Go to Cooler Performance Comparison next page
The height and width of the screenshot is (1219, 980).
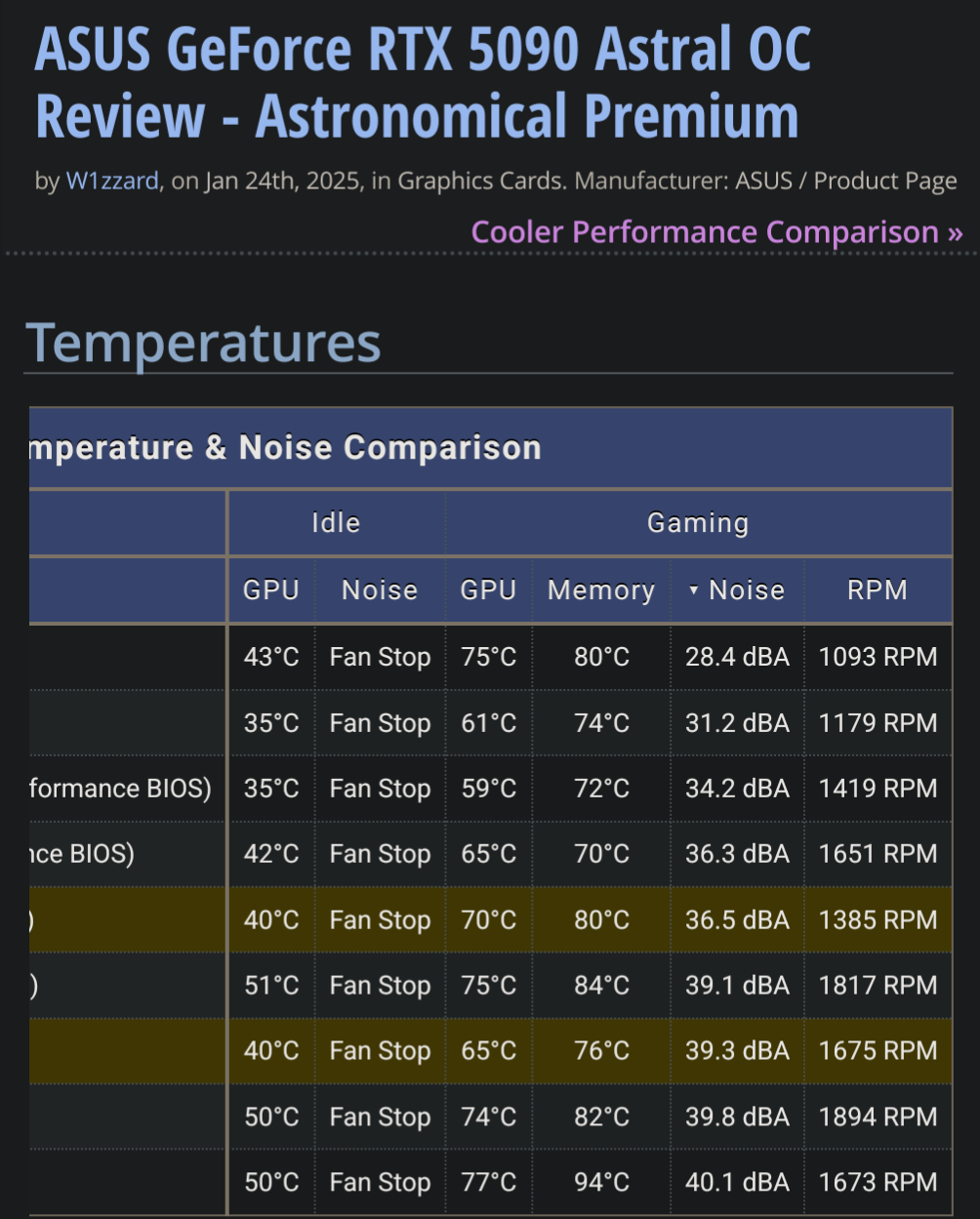[x=717, y=232]
